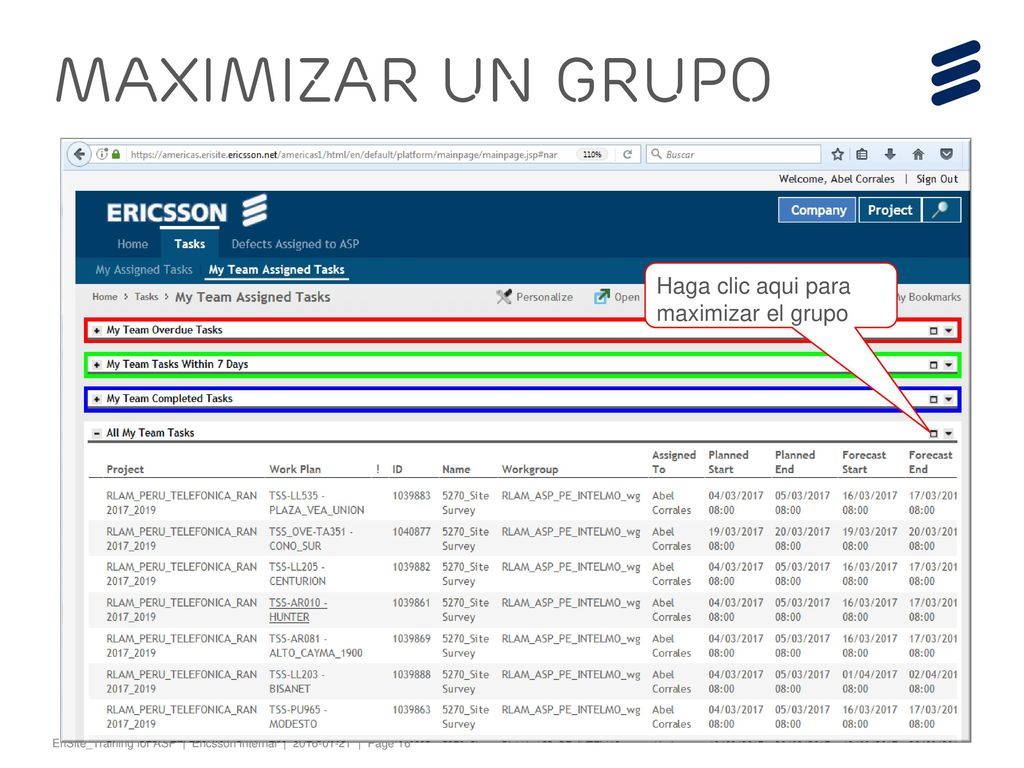Image resolution: width=1024 pixels, height=768 pixels.
Task: Select the Tasks main tab
Action: (189, 244)
